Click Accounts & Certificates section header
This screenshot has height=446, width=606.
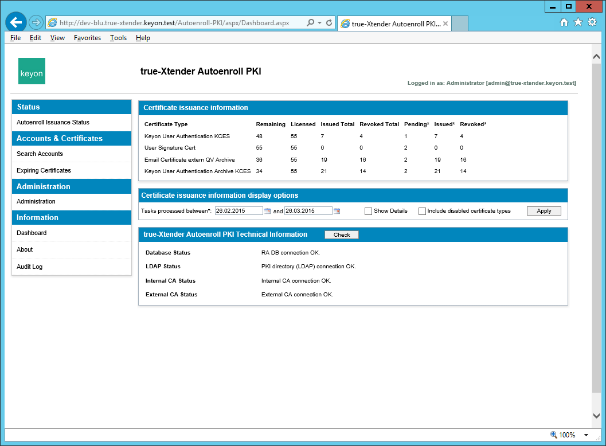pyautogui.click(x=71, y=138)
